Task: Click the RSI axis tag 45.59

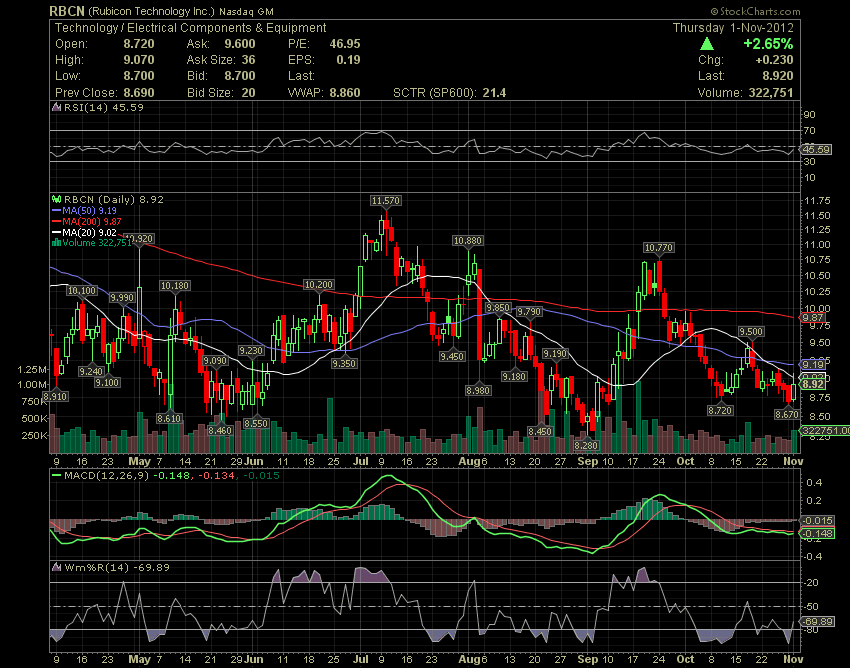Action: coord(816,149)
